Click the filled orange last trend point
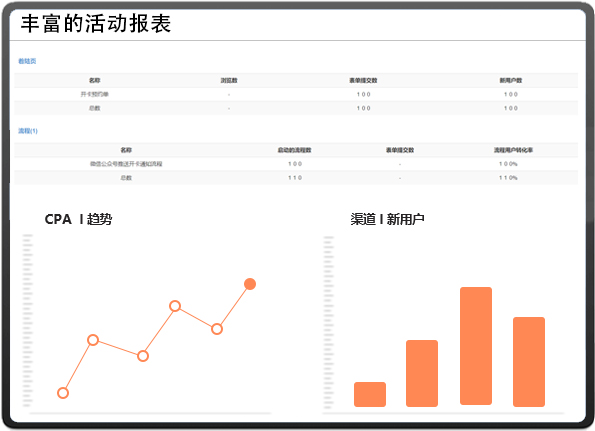Image resolution: width=595 pixels, height=431 pixels. (250, 284)
